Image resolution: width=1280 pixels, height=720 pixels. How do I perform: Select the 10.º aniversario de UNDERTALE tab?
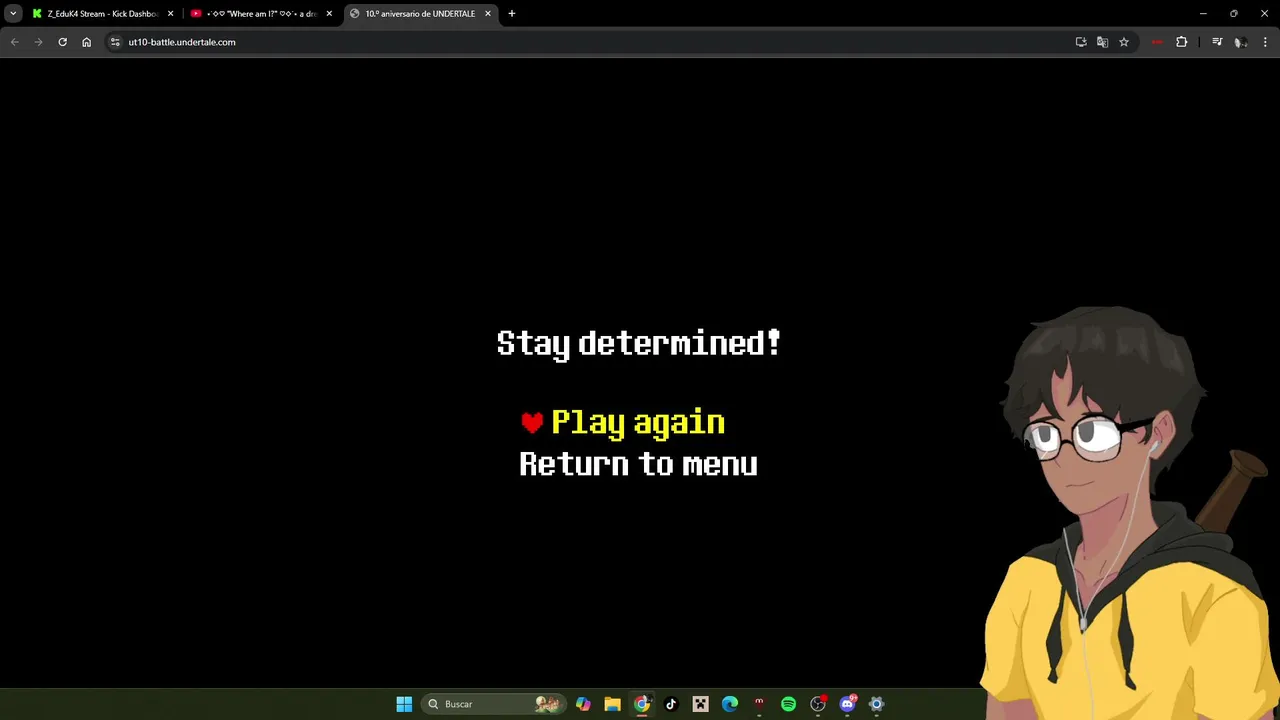420,14
